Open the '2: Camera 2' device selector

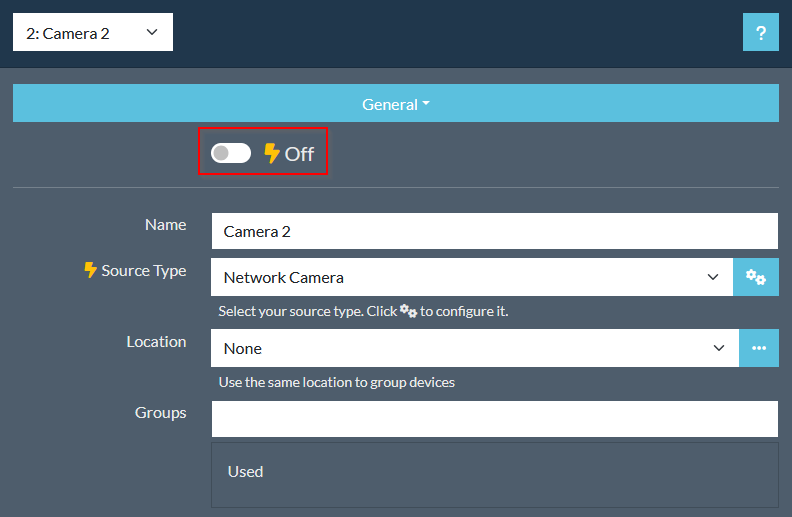pos(92,32)
